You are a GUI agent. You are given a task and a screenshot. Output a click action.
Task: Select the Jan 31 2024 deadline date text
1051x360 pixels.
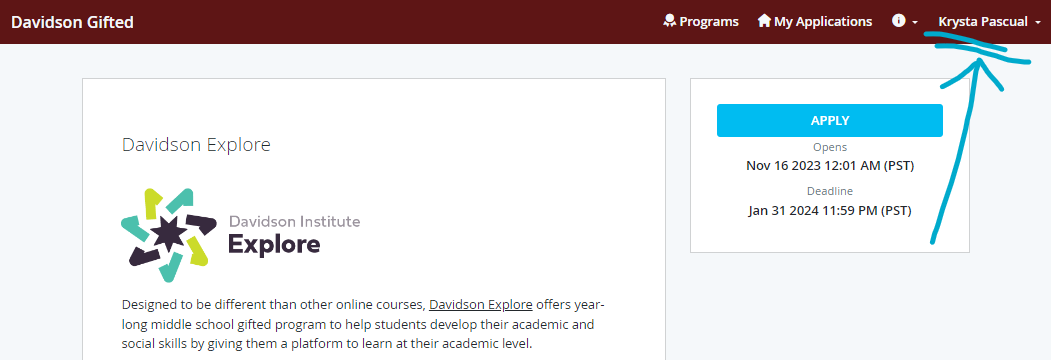click(x=830, y=211)
